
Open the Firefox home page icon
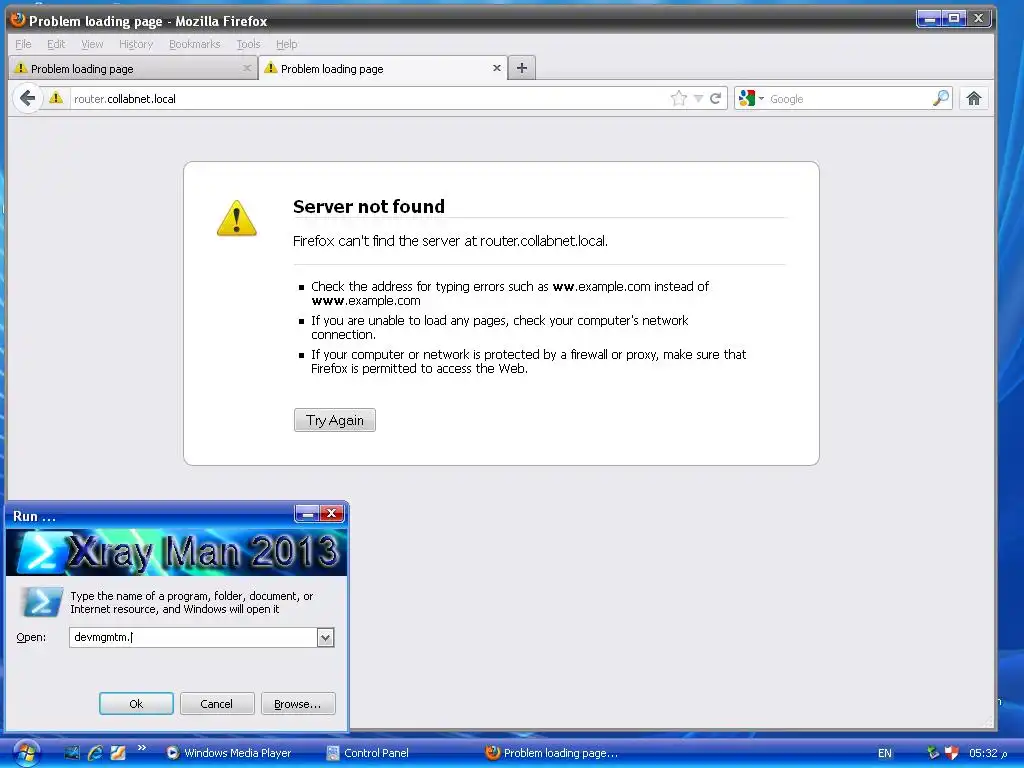click(x=974, y=99)
